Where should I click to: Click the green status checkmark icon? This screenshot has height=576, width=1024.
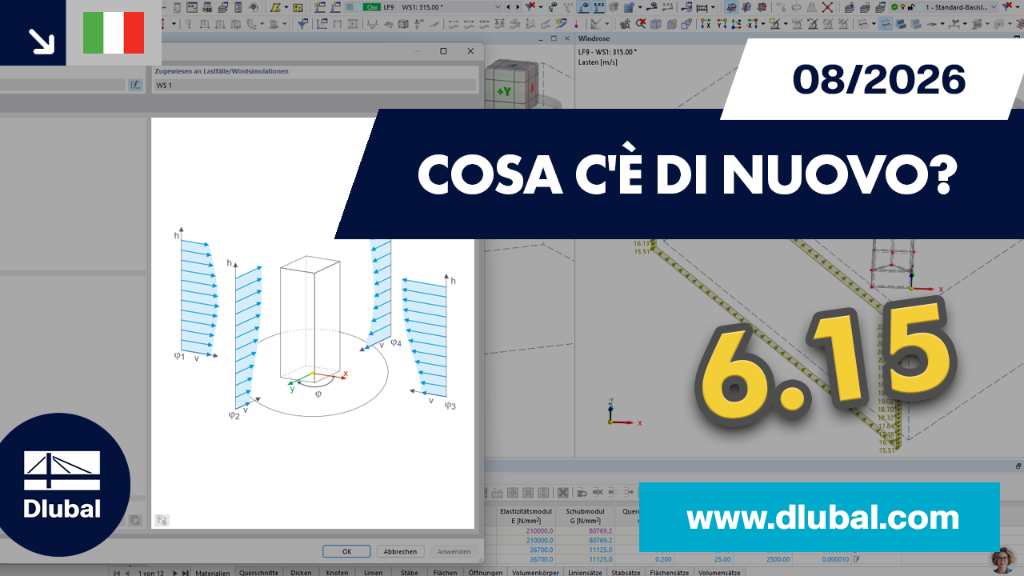[x=895, y=7]
